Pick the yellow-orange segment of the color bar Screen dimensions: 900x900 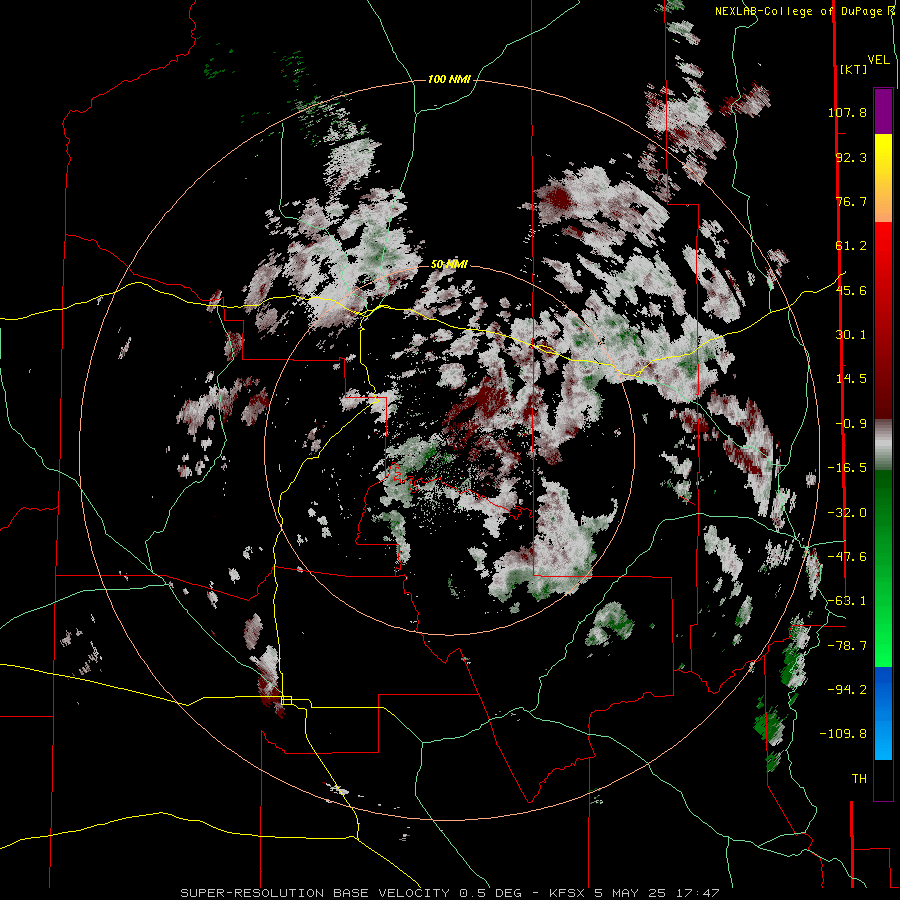(x=883, y=178)
